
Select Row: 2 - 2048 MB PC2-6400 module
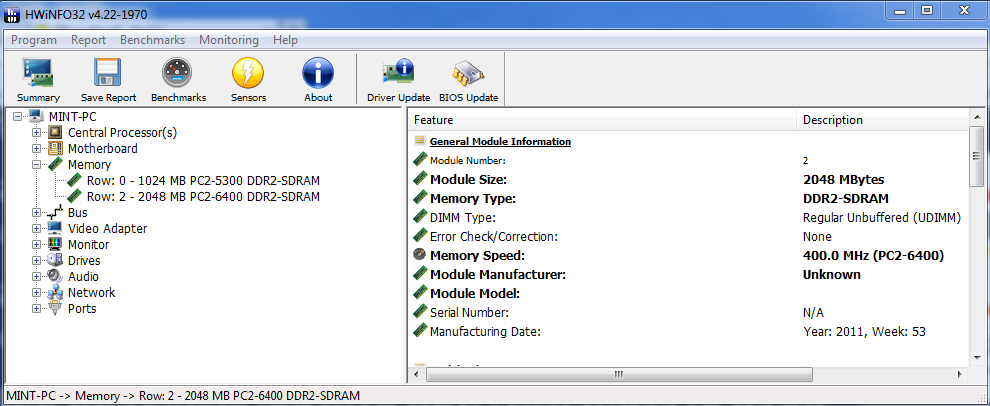(203, 196)
